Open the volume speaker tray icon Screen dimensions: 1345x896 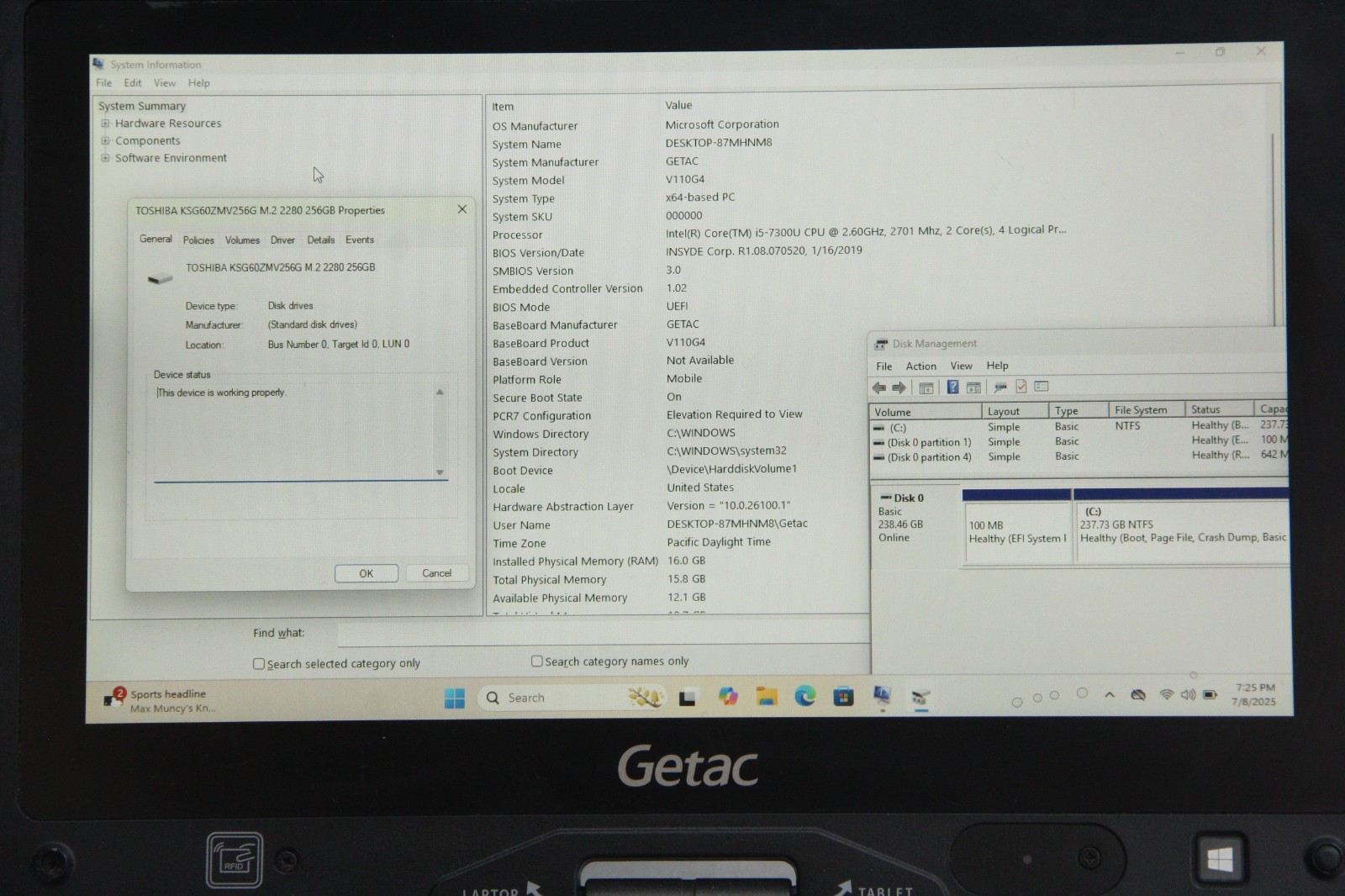1188,695
